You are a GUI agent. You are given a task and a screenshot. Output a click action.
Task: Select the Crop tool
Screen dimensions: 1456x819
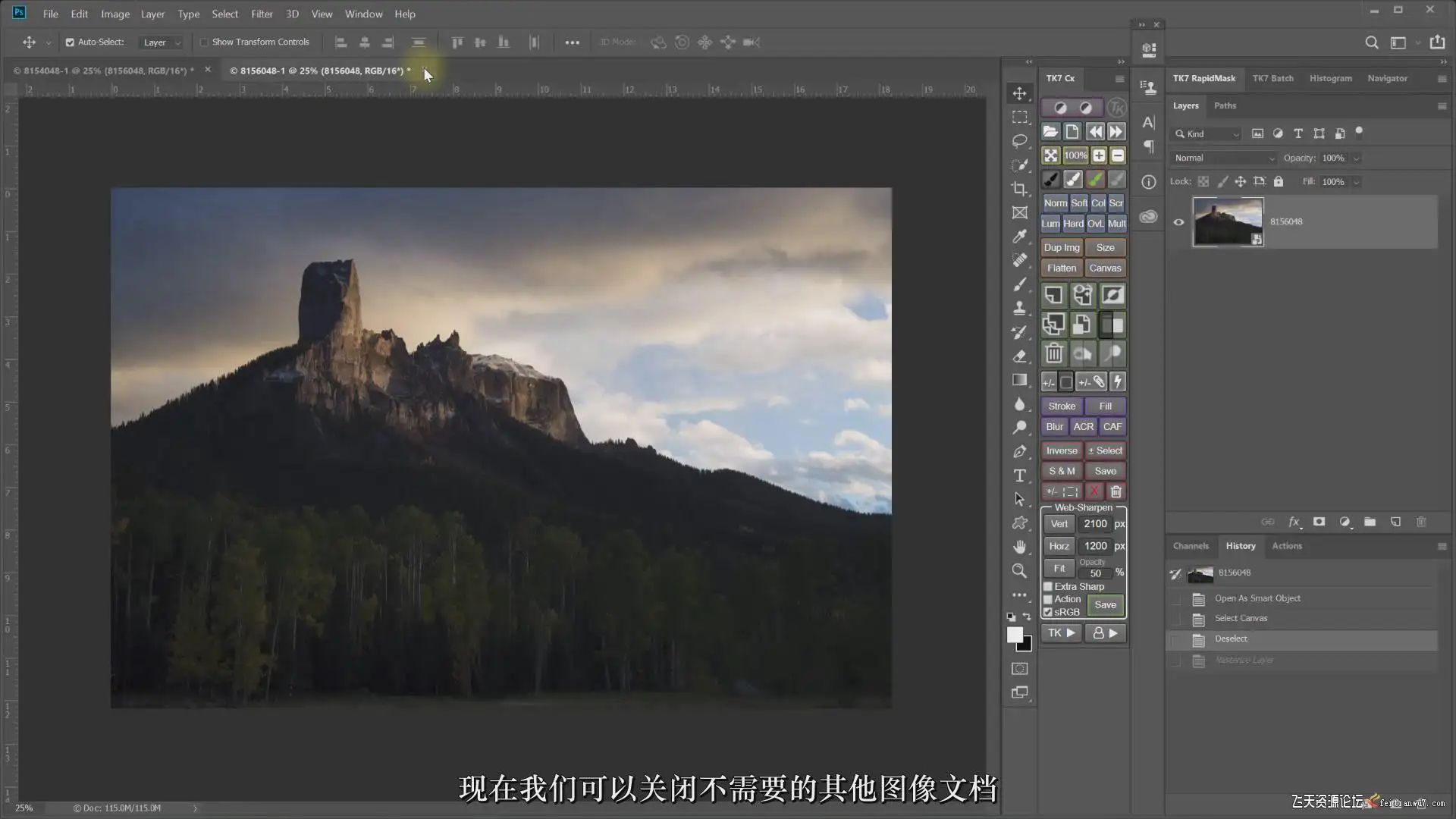click(1020, 189)
